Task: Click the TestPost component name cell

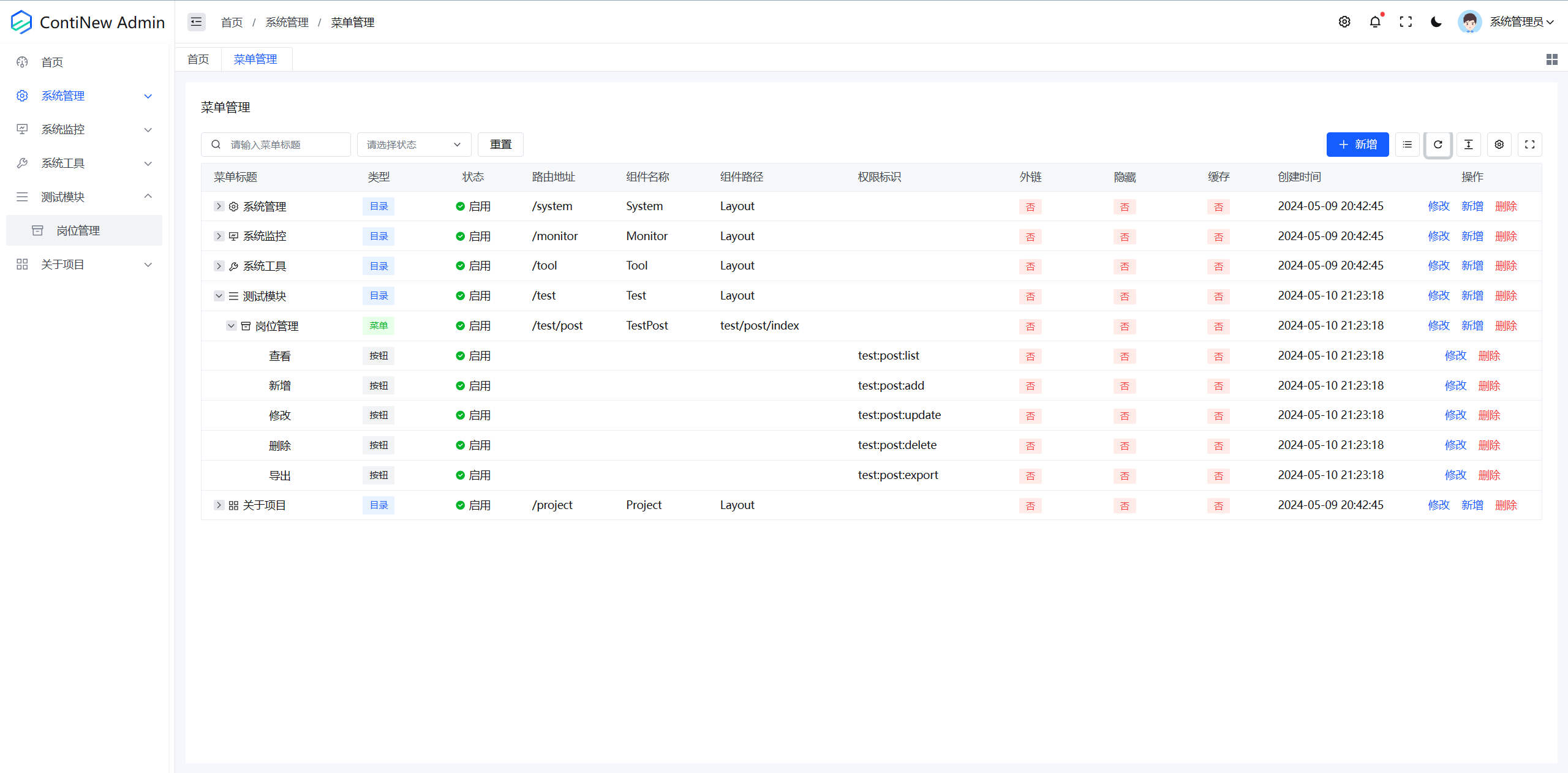Action: click(x=647, y=326)
